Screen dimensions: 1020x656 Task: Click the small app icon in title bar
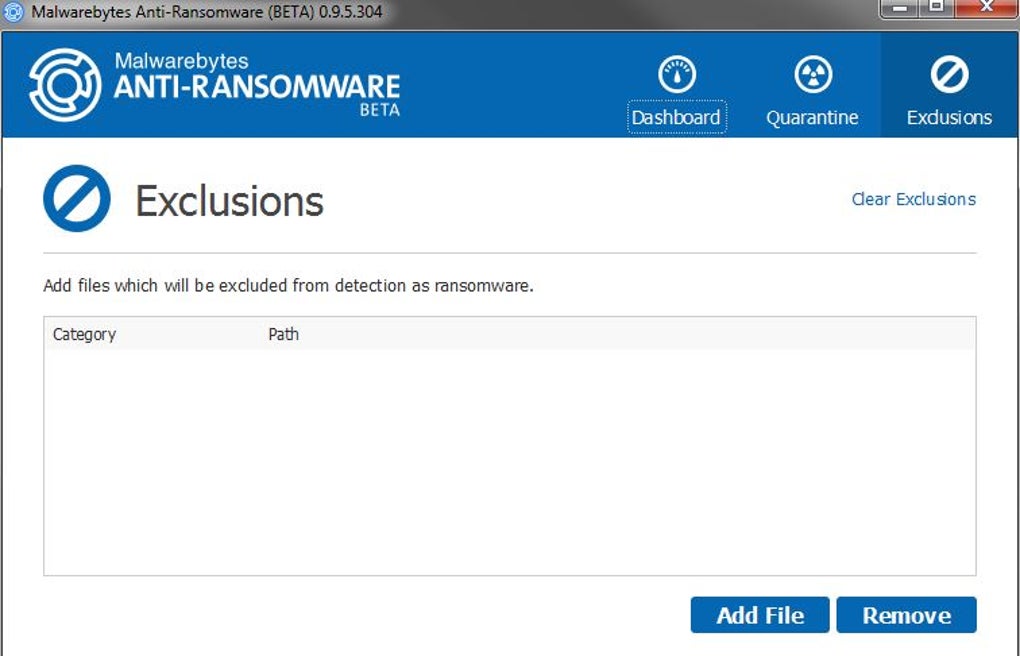tap(14, 13)
